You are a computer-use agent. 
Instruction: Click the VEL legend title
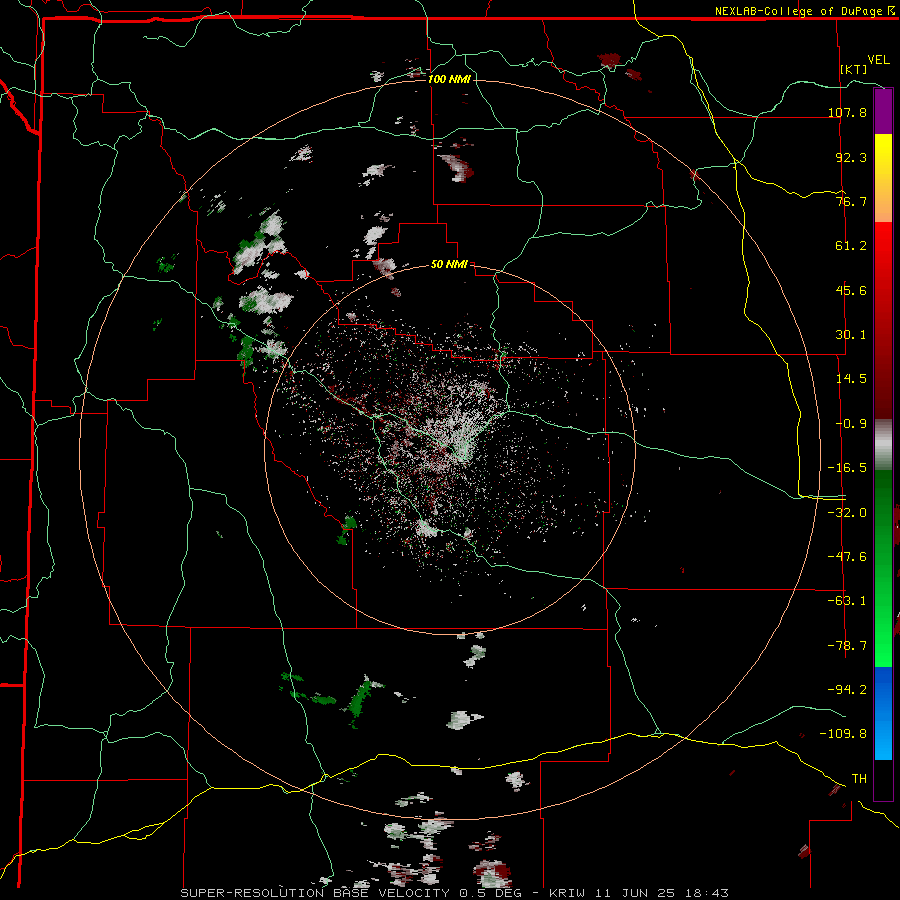(878, 60)
